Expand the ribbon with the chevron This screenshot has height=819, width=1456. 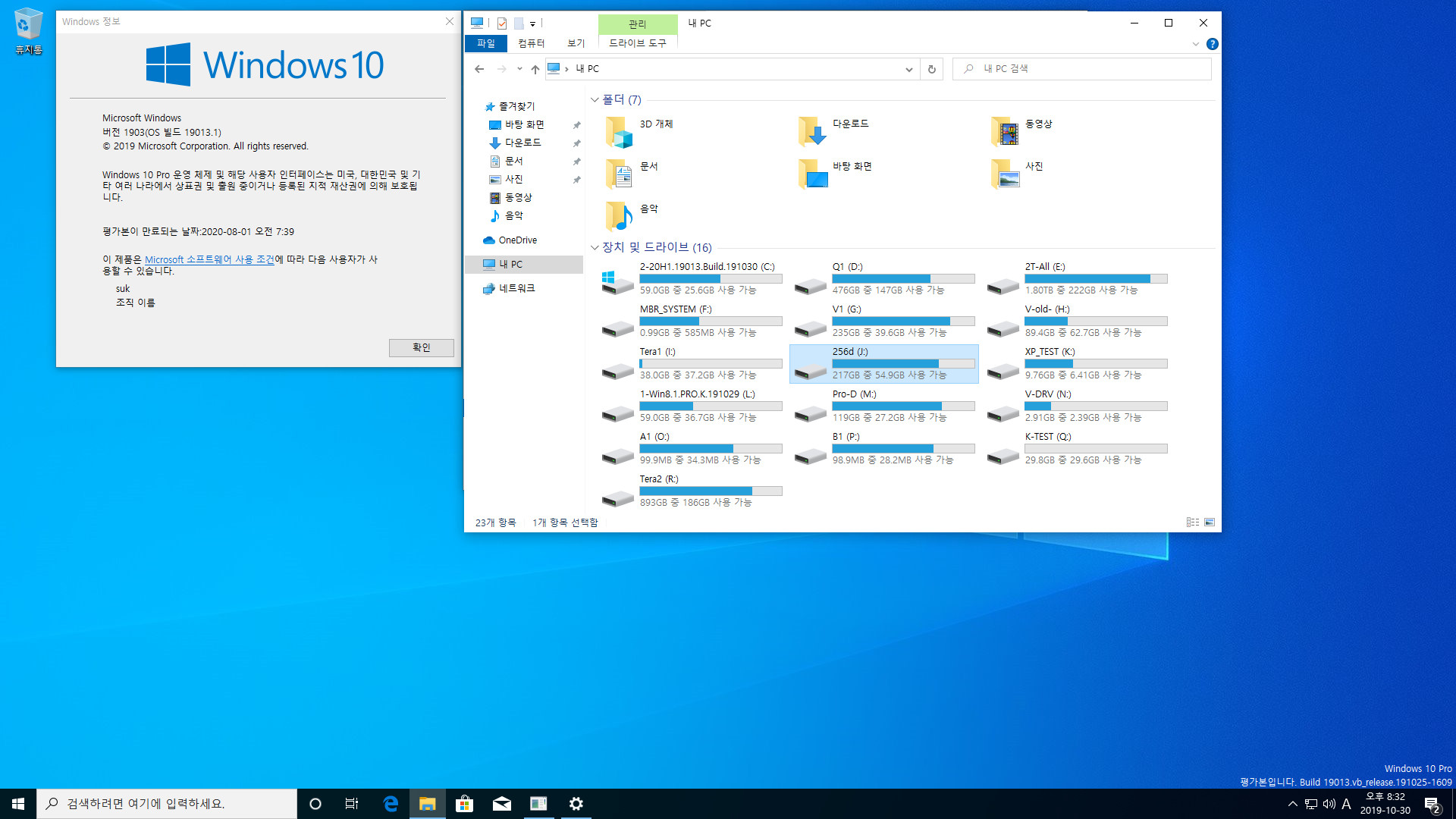coord(1196,44)
